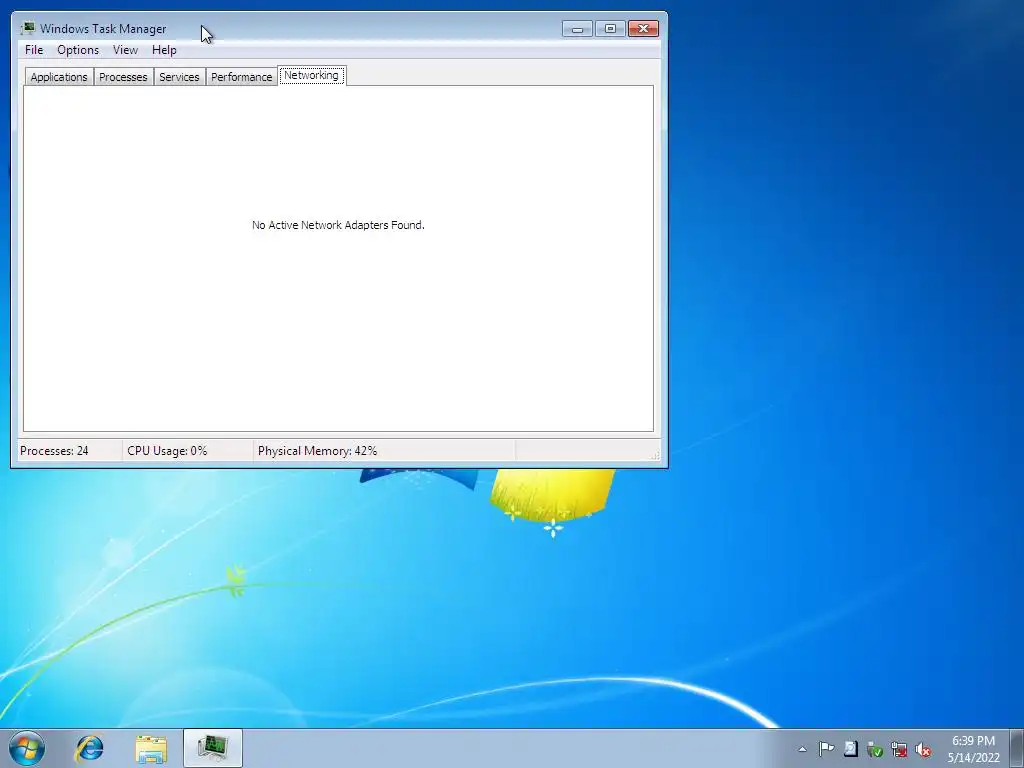Click the disk utility tray icon

(850, 748)
